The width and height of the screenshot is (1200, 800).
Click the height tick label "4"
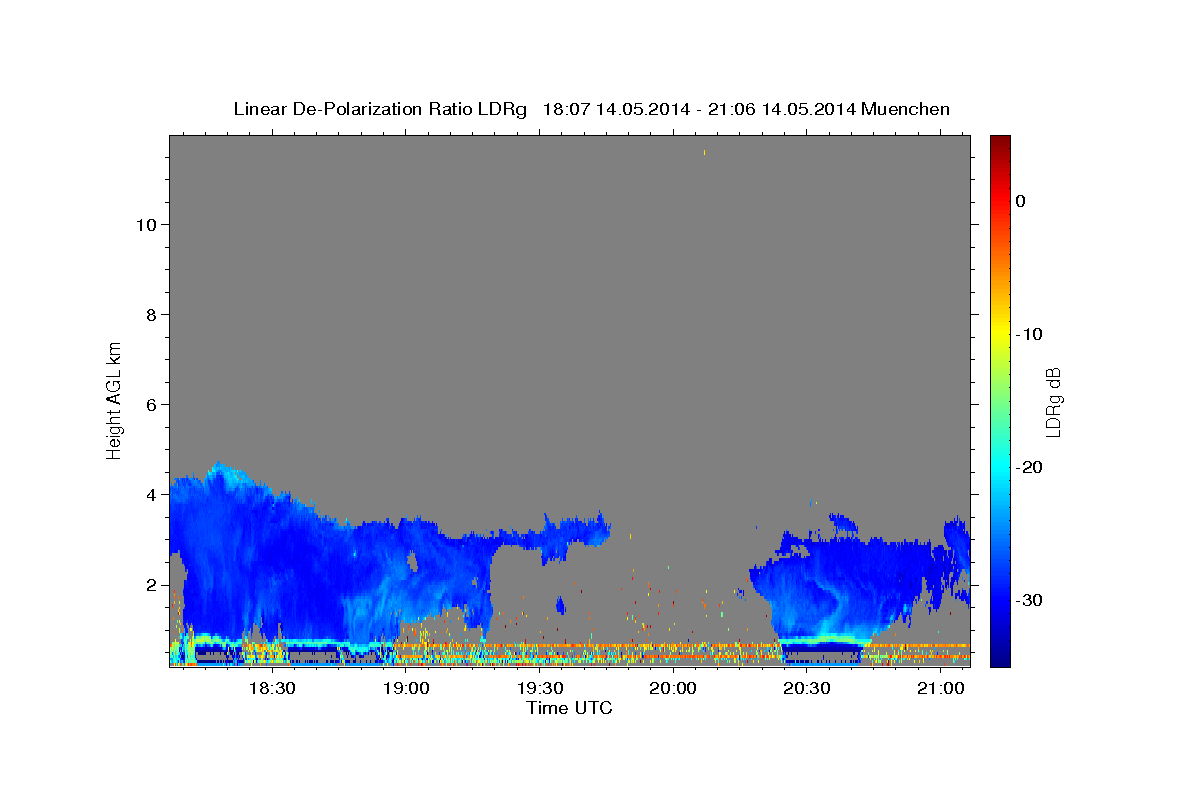[151, 495]
